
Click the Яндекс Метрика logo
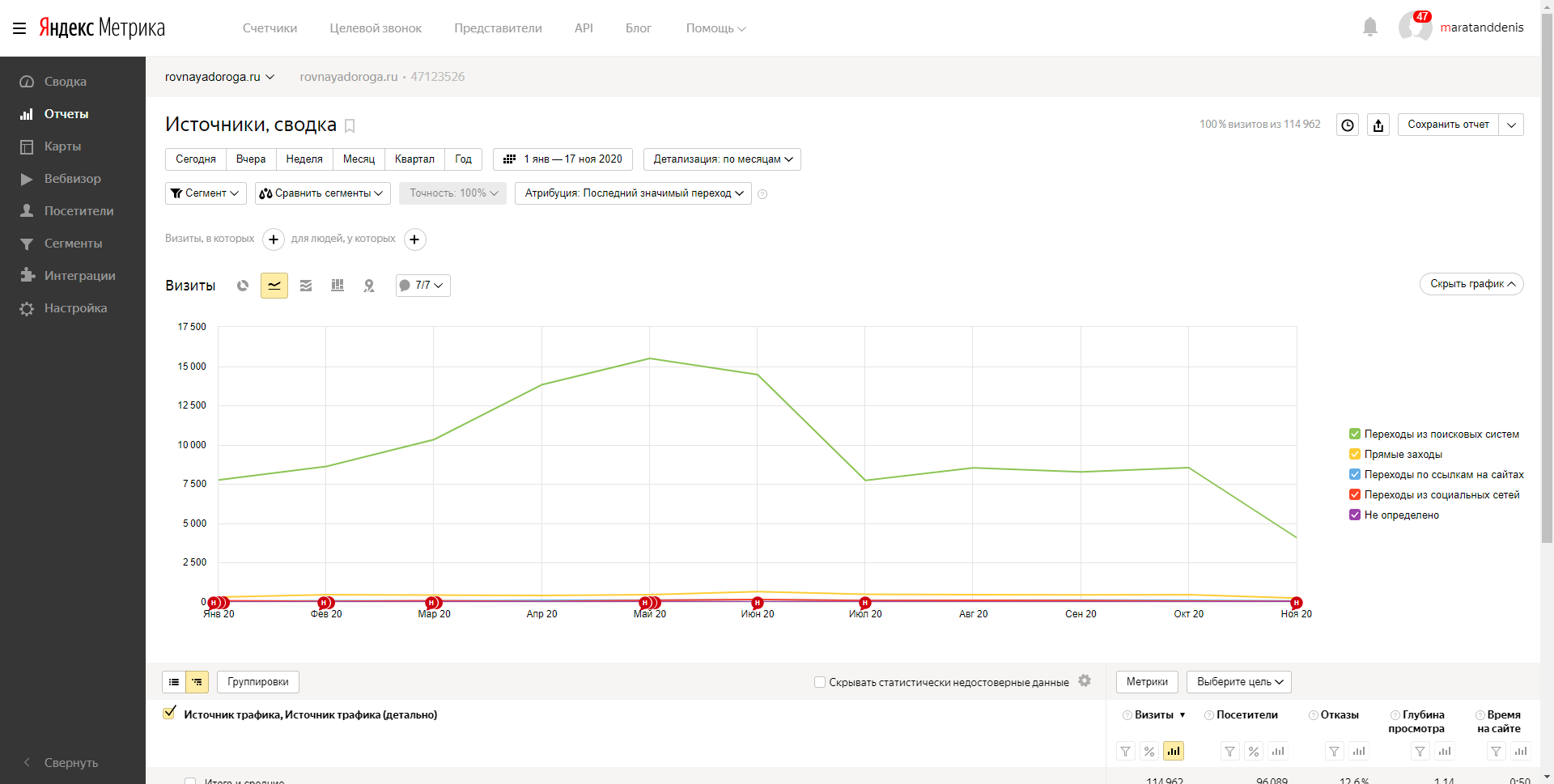[102, 28]
